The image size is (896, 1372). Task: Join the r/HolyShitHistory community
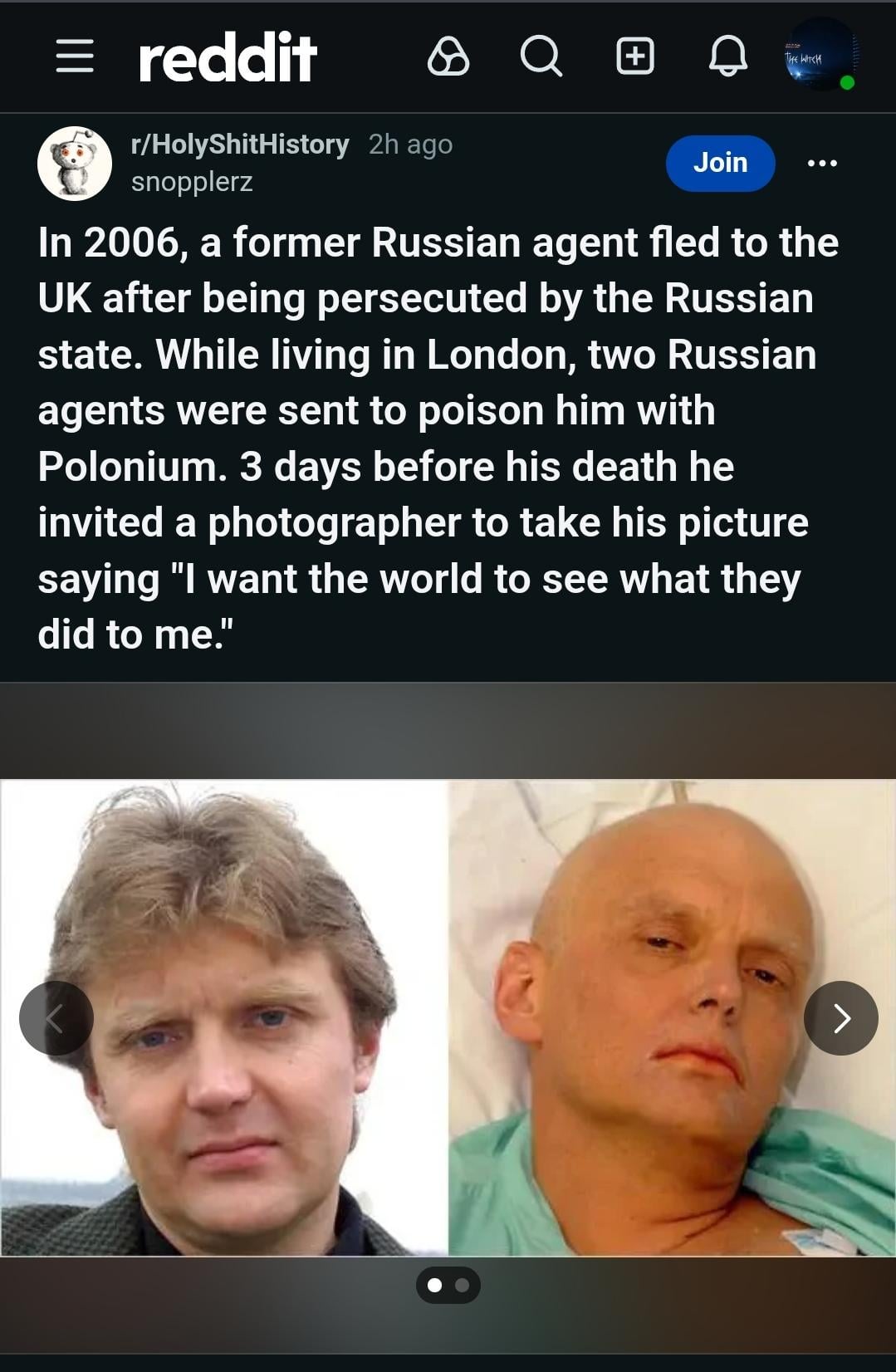721,163
